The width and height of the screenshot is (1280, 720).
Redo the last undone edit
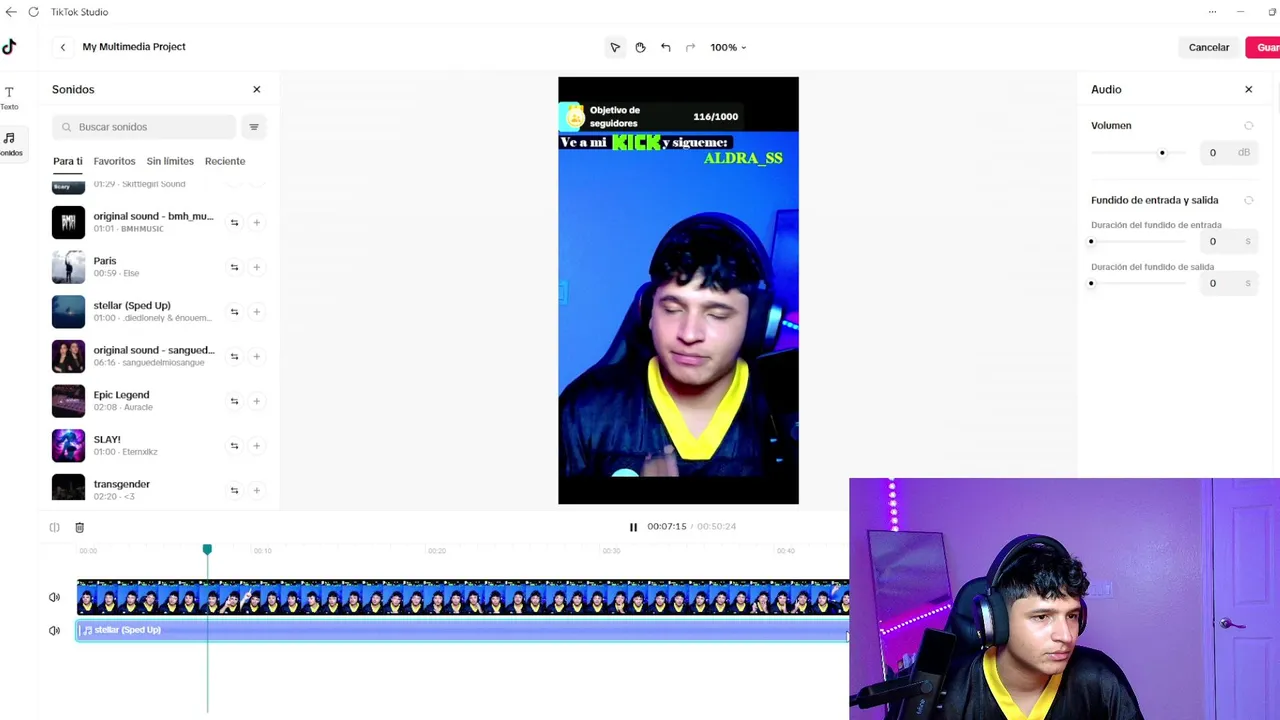(690, 47)
